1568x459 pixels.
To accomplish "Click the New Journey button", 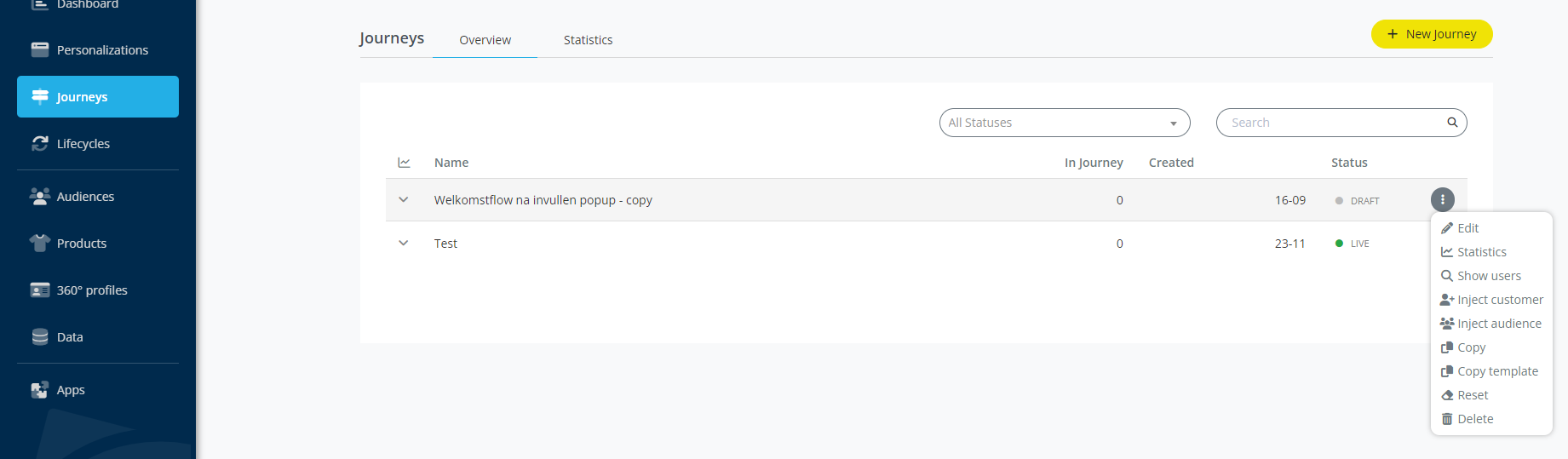I will tap(1432, 34).
